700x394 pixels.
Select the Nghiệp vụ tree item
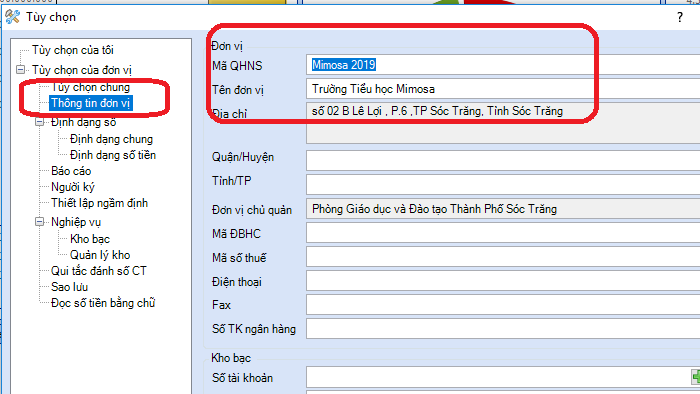coord(76,222)
